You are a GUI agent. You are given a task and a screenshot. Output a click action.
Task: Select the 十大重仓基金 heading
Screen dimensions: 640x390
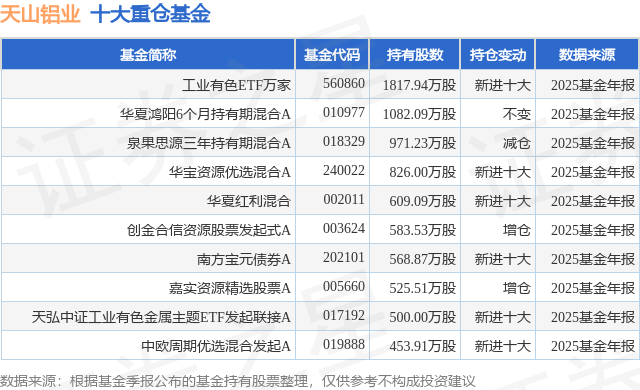coord(150,14)
